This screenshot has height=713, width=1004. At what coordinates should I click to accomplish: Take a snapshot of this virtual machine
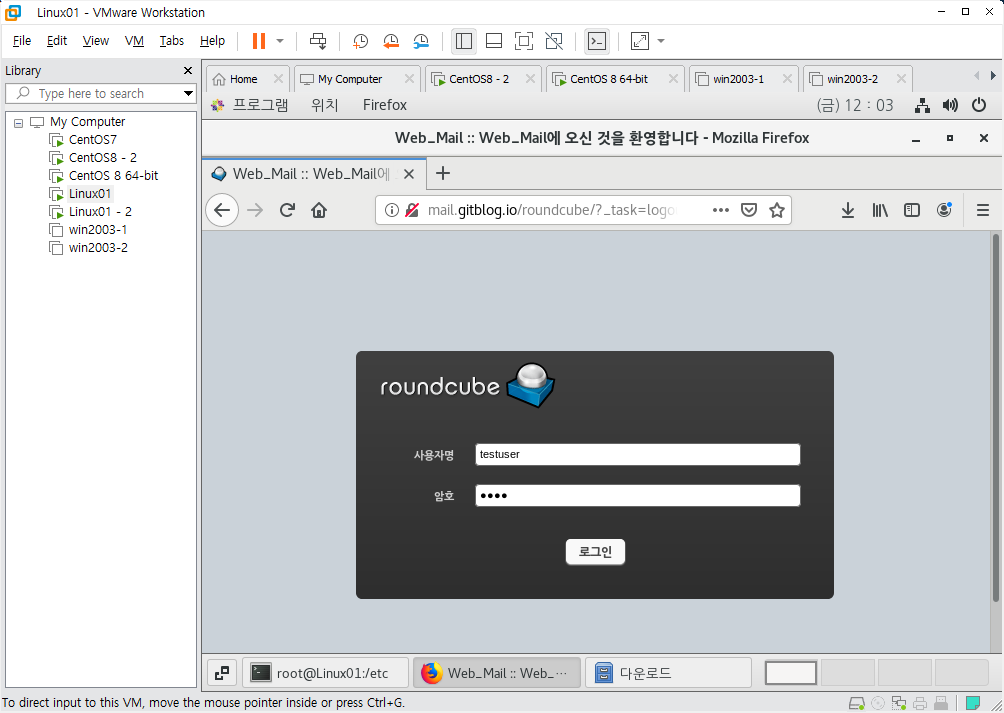(360, 41)
